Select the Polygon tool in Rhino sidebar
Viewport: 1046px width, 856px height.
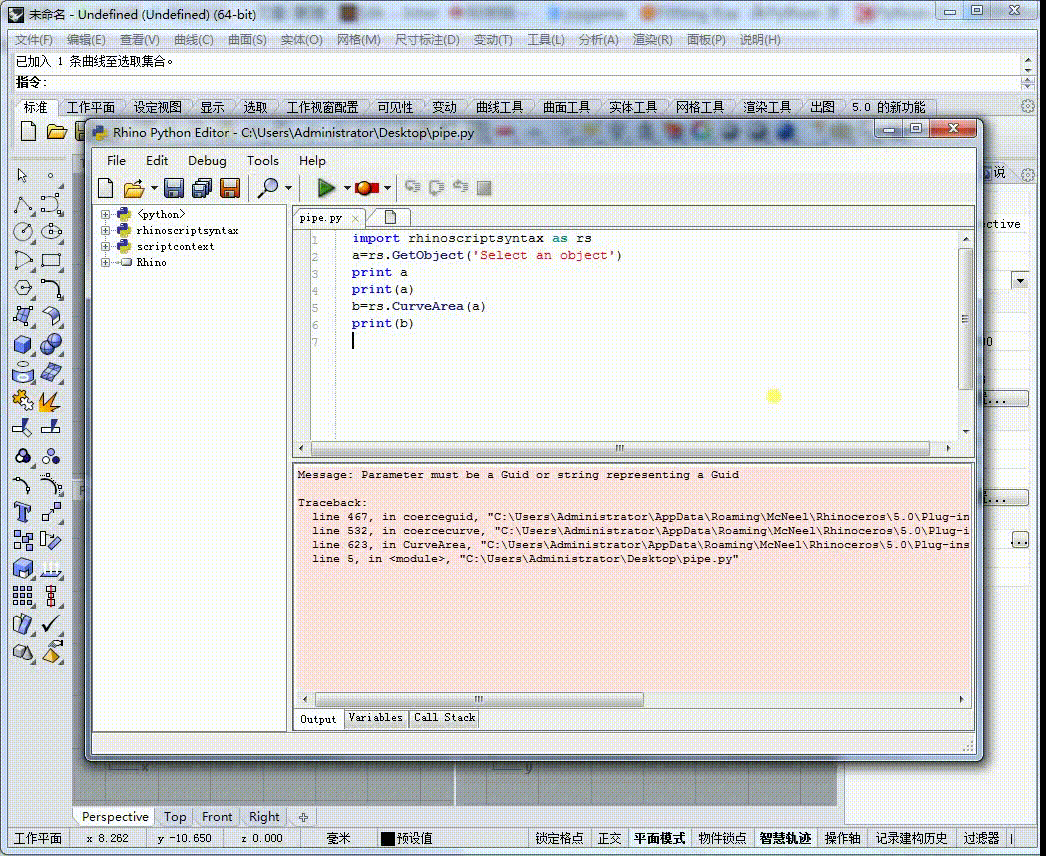pyautogui.click(x=23, y=288)
